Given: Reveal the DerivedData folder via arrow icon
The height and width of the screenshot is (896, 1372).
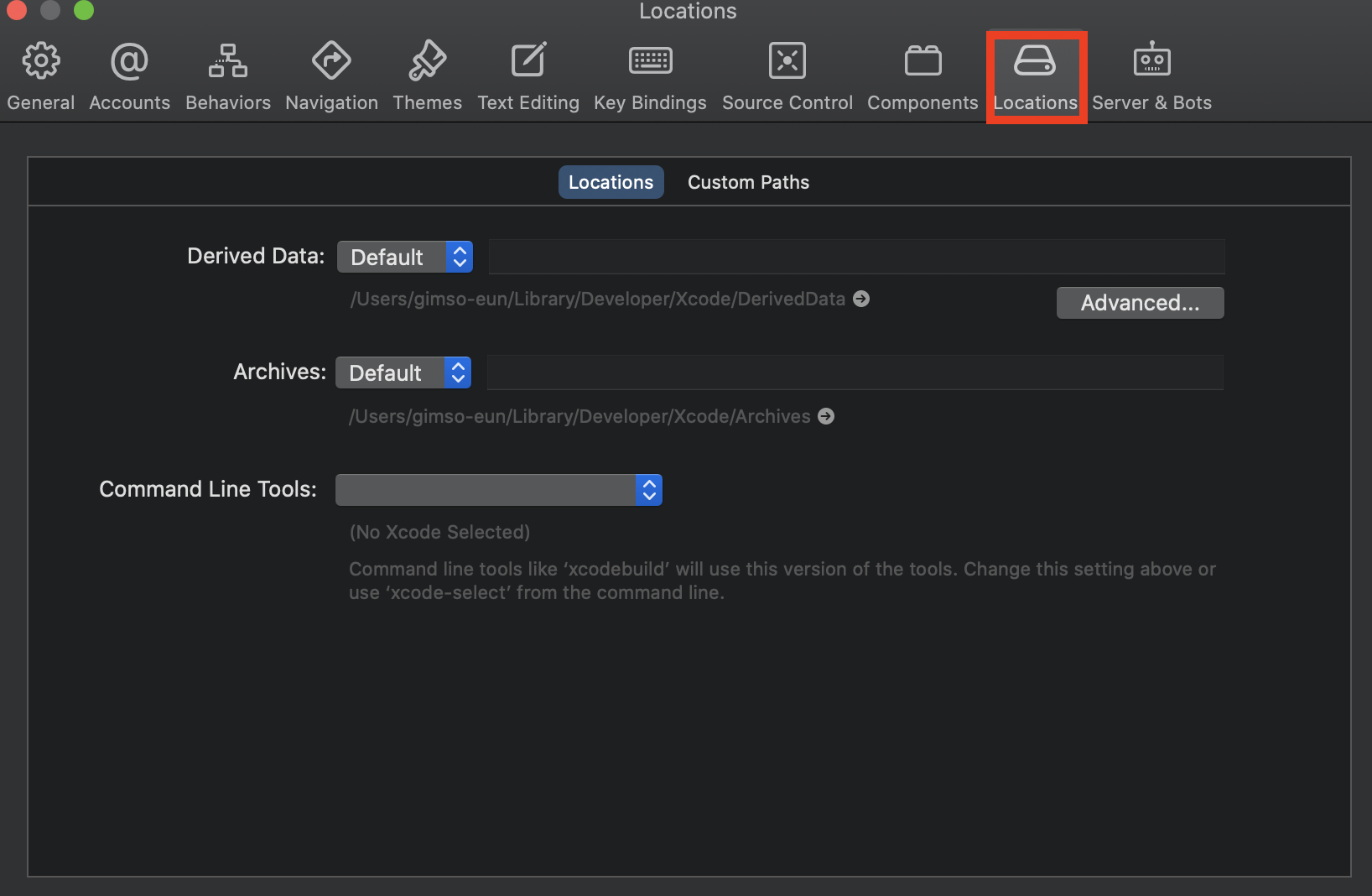Looking at the screenshot, I should 861,299.
